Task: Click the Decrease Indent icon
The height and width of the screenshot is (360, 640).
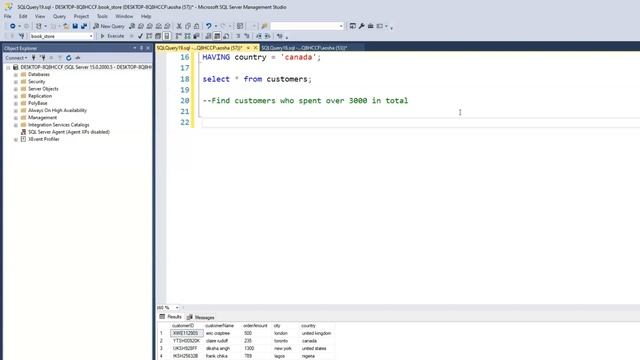Action: [259, 36]
